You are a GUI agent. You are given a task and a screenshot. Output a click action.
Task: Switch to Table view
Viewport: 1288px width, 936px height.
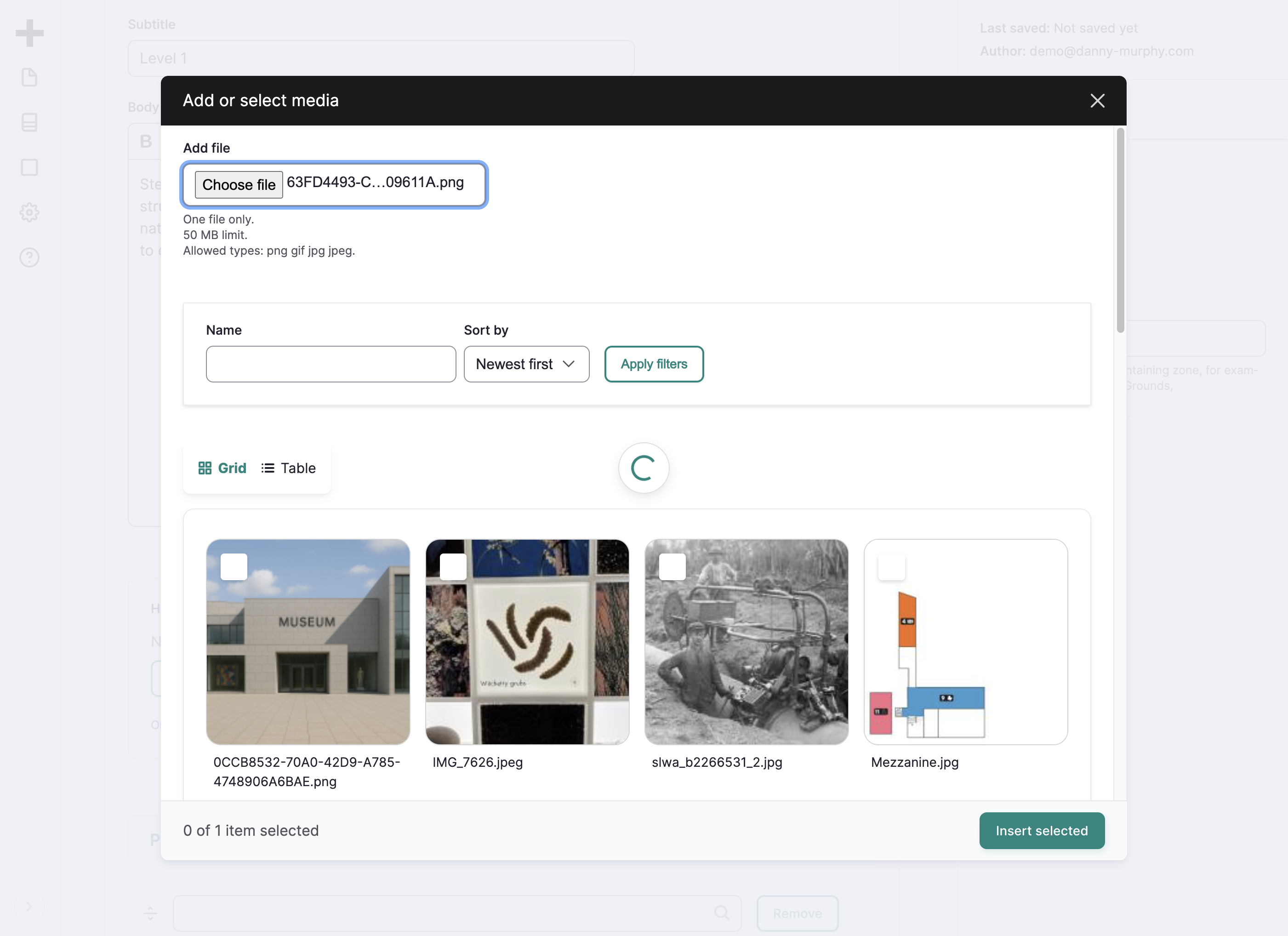tap(289, 468)
